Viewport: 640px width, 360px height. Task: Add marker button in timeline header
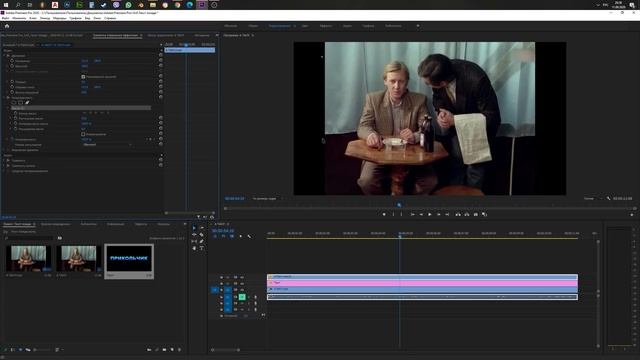tap(240, 236)
